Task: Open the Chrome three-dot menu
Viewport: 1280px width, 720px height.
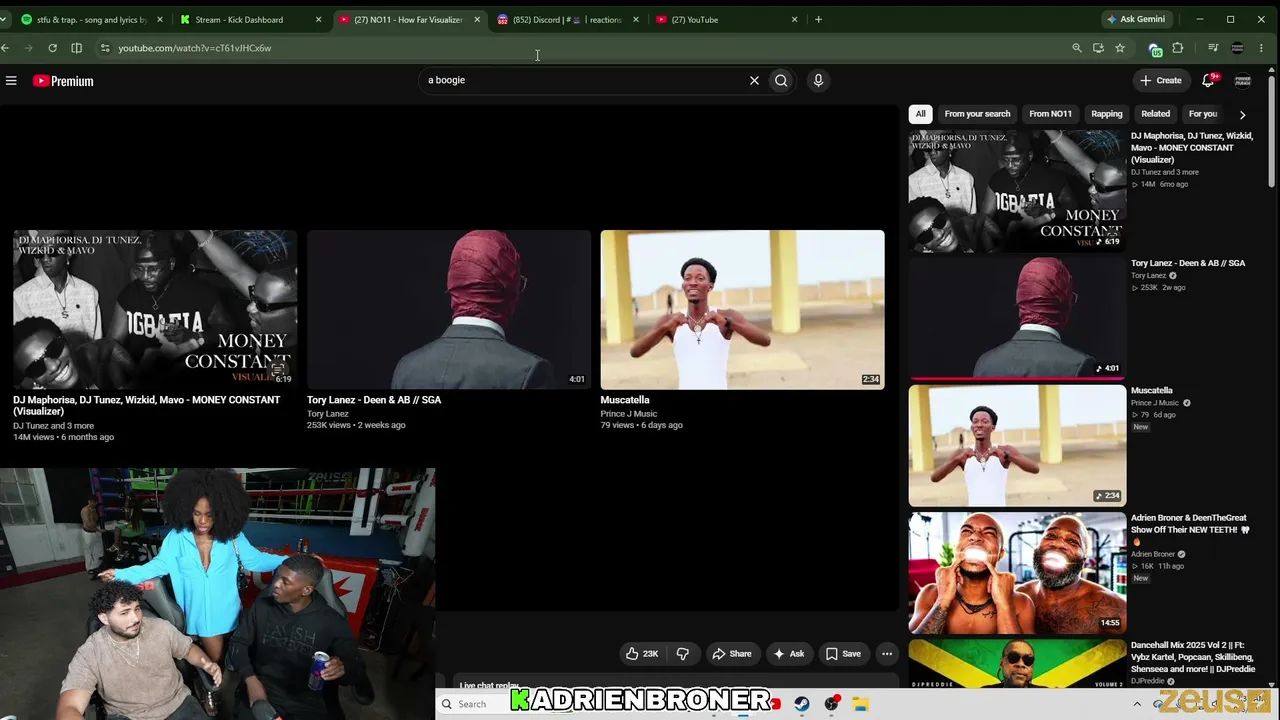Action: [1262, 48]
